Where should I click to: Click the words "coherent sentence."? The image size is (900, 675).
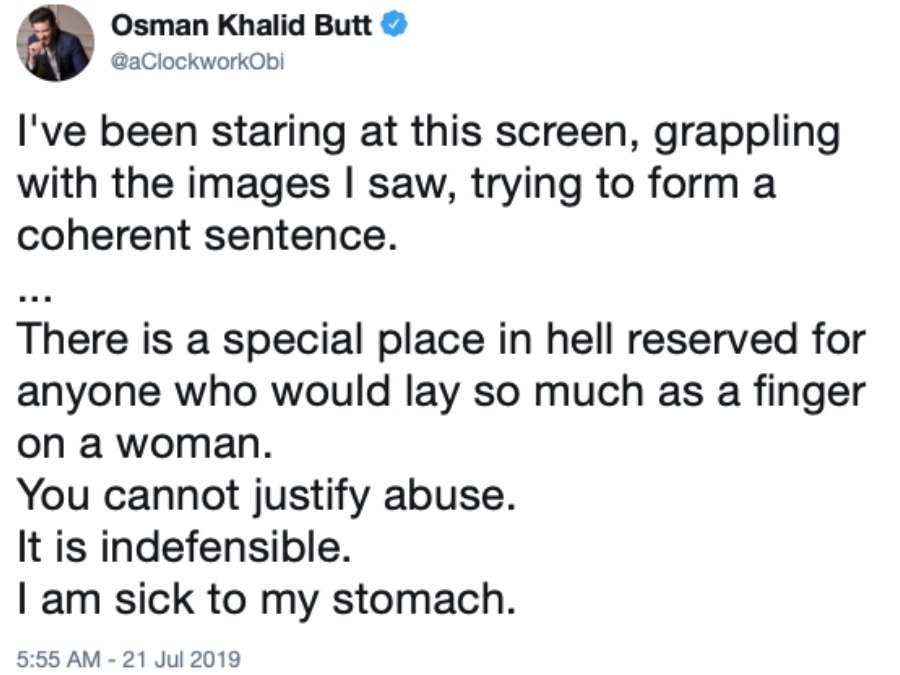(x=207, y=235)
